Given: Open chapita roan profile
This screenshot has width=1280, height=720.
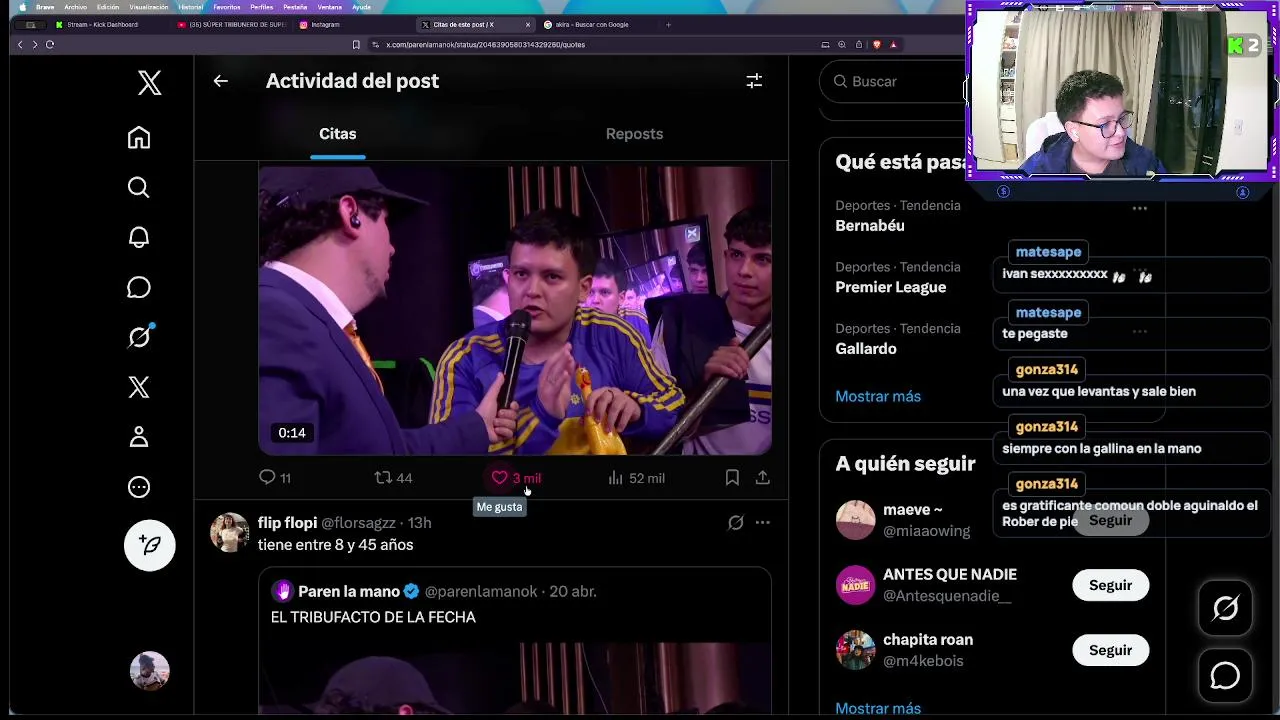Looking at the screenshot, I should [x=928, y=640].
